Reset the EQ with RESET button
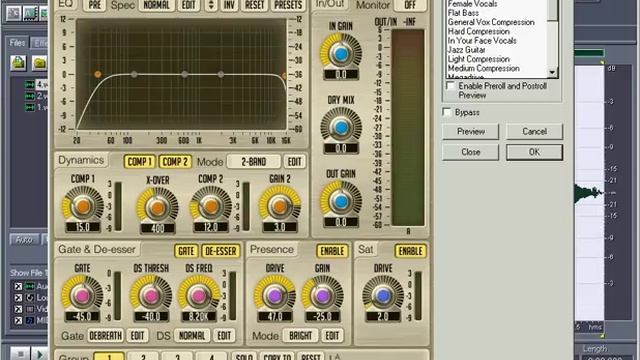The width and height of the screenshot is (640, 360). [x=255, y=5]
